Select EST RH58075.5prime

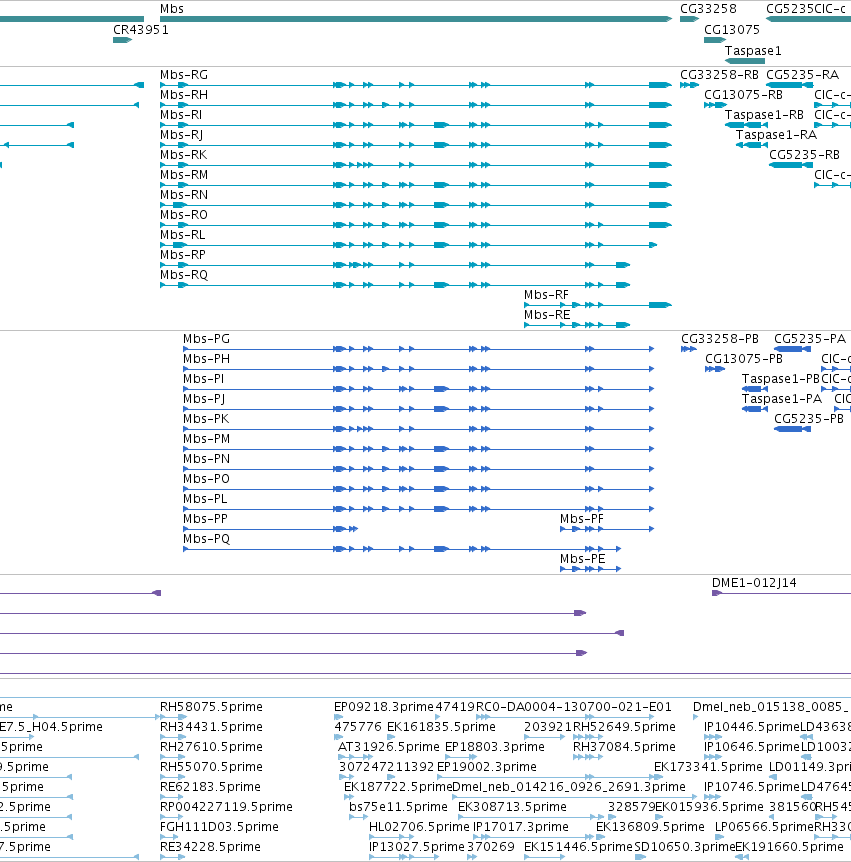click(x=211, y=706)
